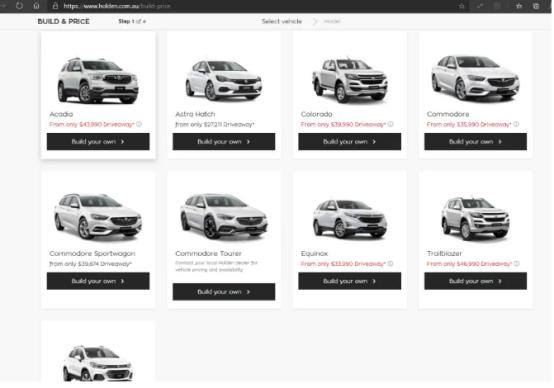Click Commodore Tourer dealer contact note
The image size is (554, 388).
point(216,266)
